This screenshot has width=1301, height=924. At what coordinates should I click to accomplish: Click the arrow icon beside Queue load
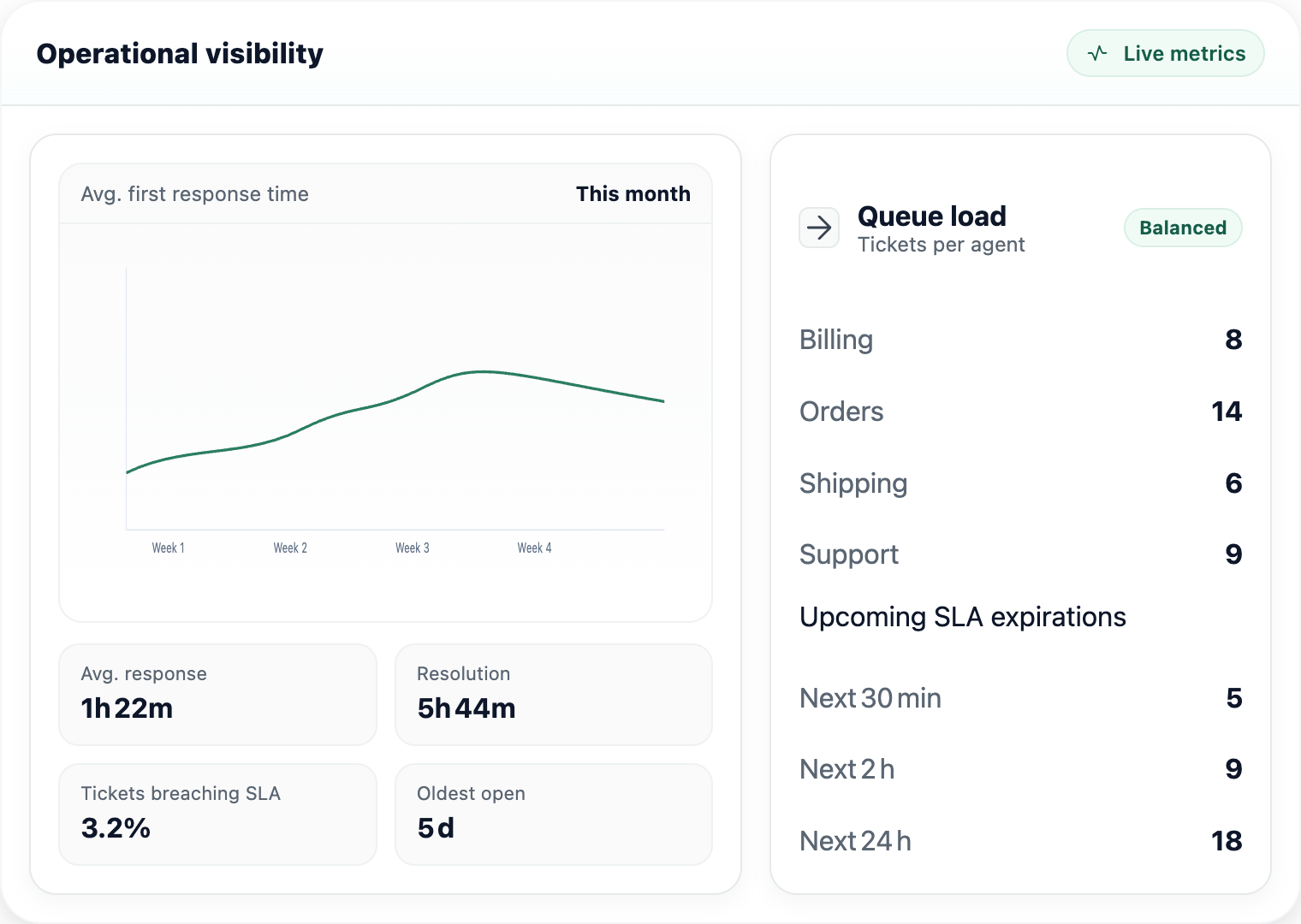pyautogui.click(x=819, y=228)
